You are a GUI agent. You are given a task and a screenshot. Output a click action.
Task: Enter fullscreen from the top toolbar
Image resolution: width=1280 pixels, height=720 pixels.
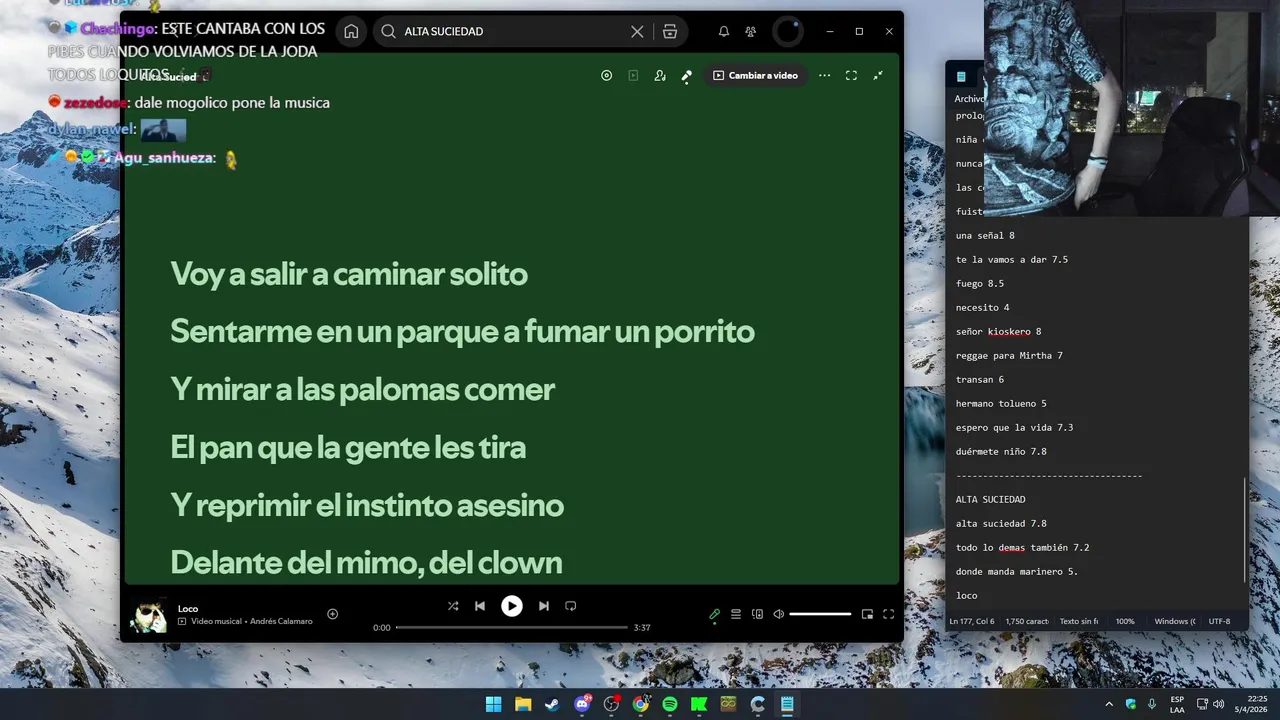click(851, 75)
